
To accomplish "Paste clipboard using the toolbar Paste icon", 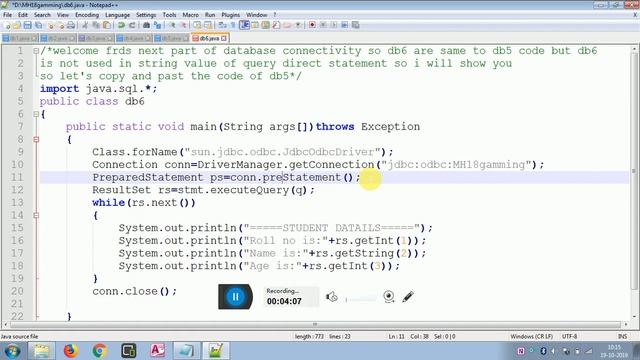I will tap(107, 25).
